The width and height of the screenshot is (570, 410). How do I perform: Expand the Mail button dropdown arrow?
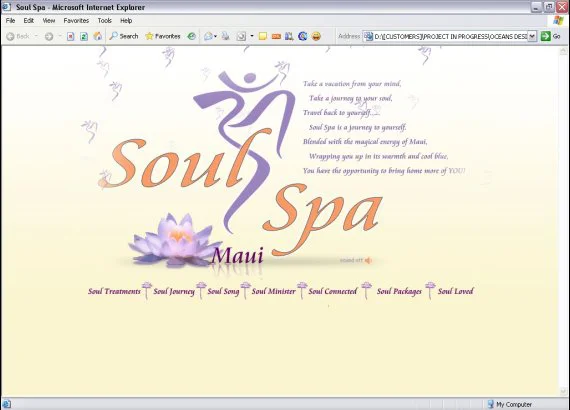coord(216,36)
